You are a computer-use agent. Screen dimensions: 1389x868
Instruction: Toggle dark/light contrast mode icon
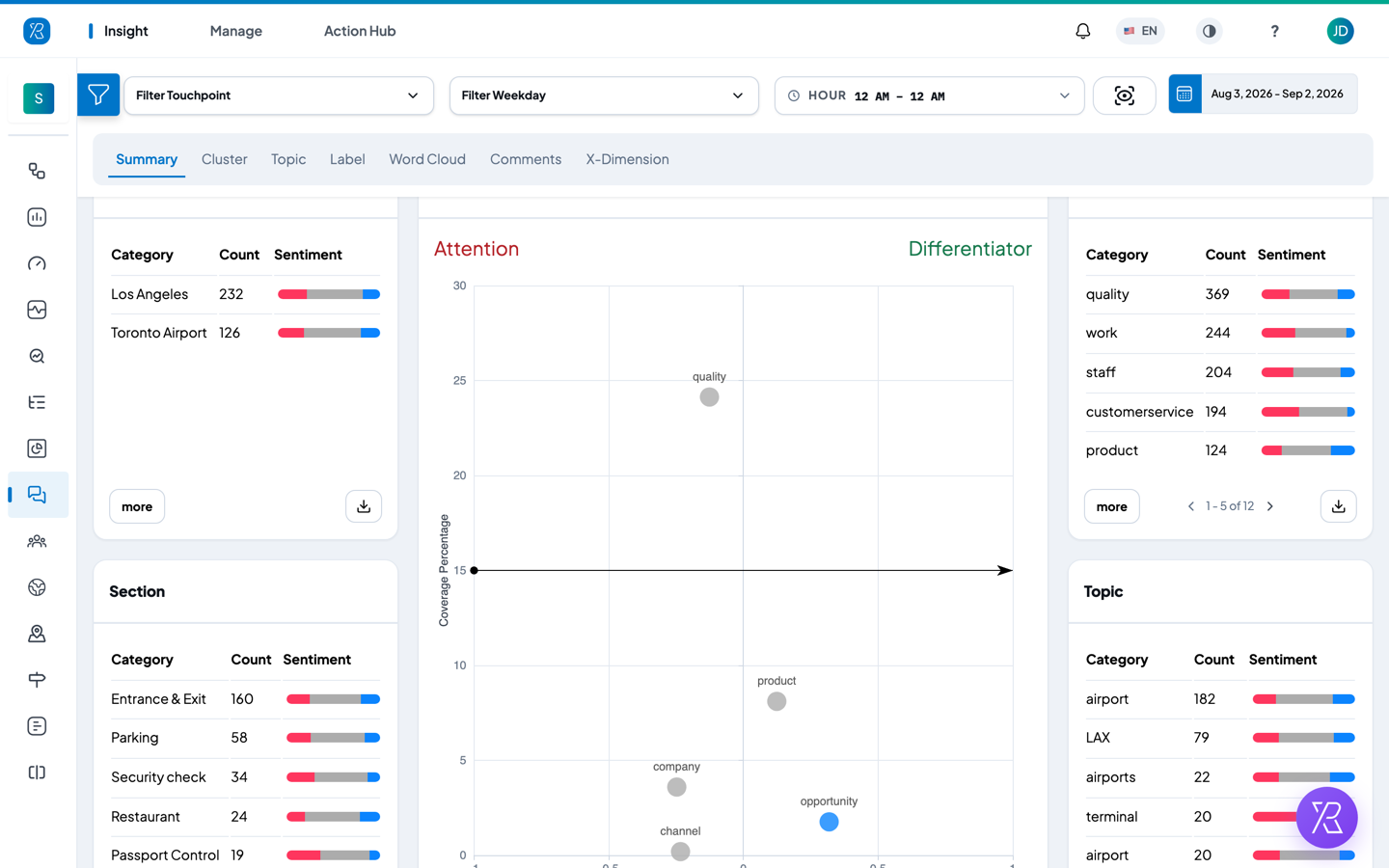click(x=1209, y=31)
